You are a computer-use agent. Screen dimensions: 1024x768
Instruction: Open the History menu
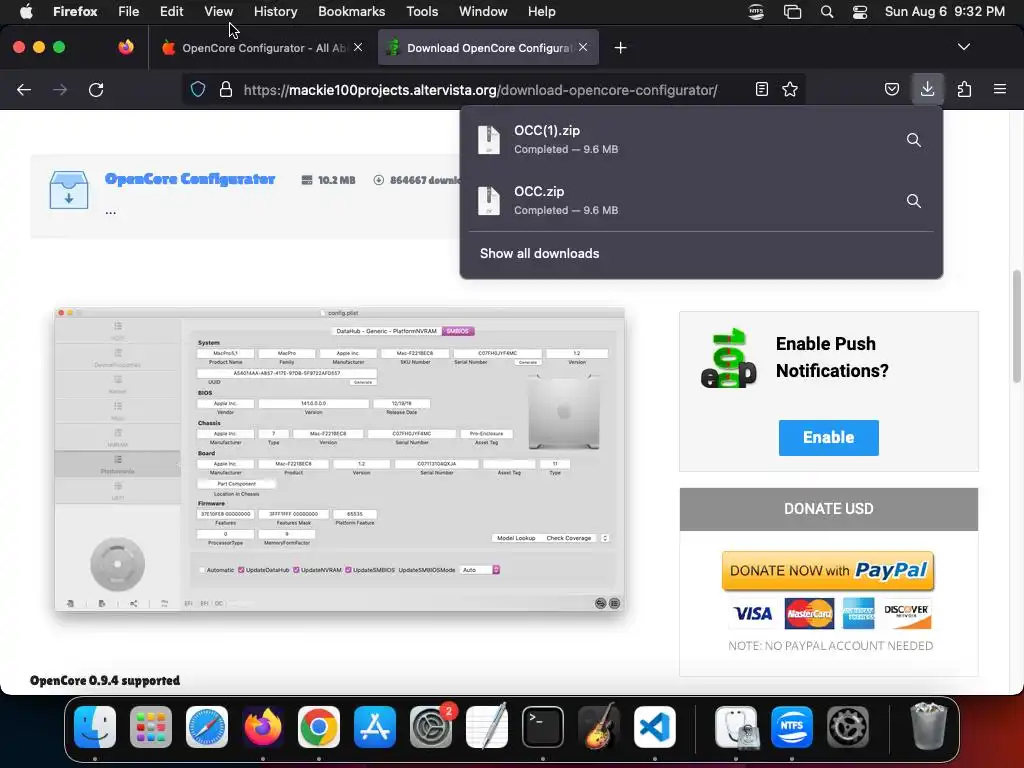(x=275, y=12)
